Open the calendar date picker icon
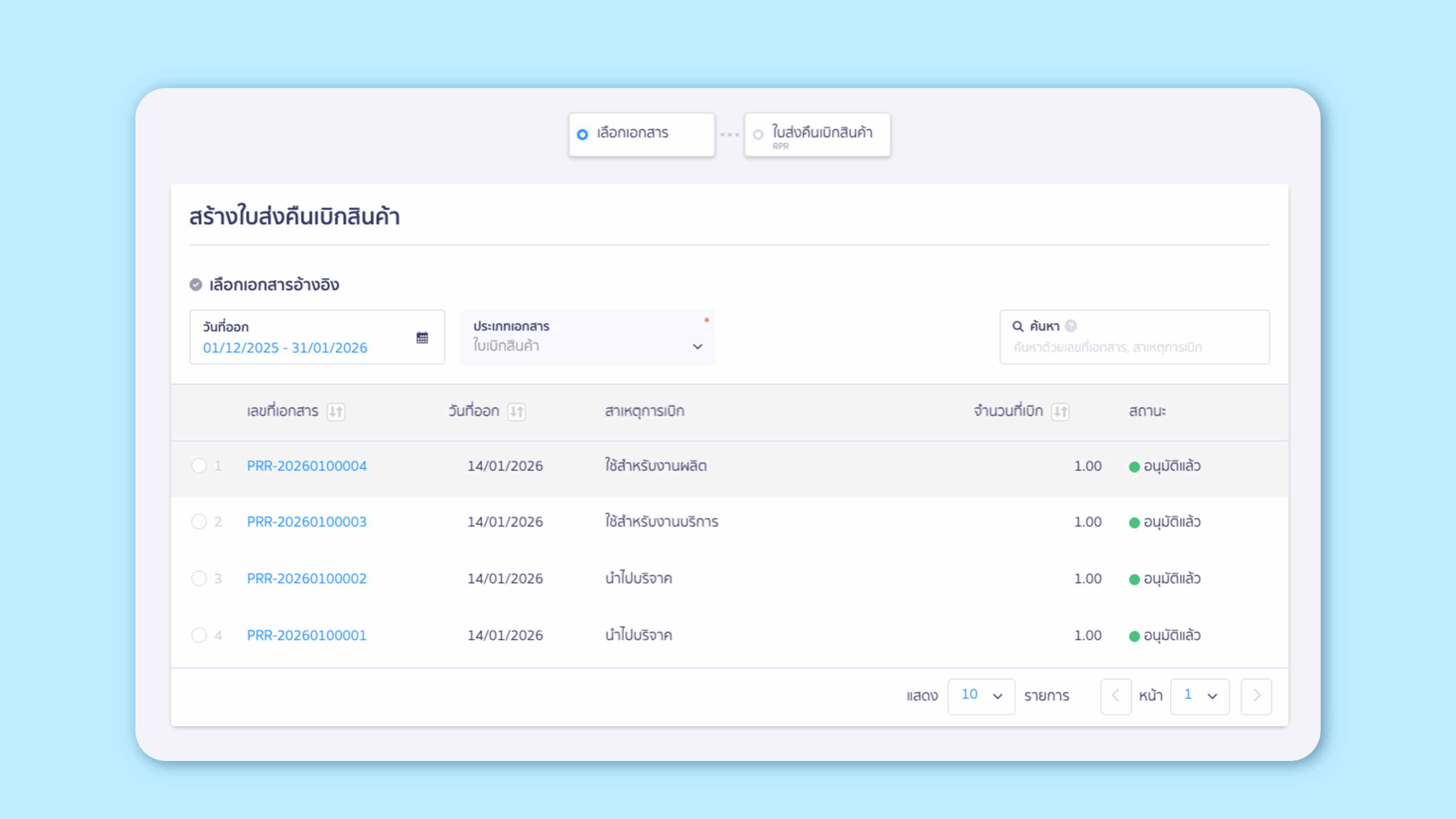1456x819 pixels. (422, 338)
